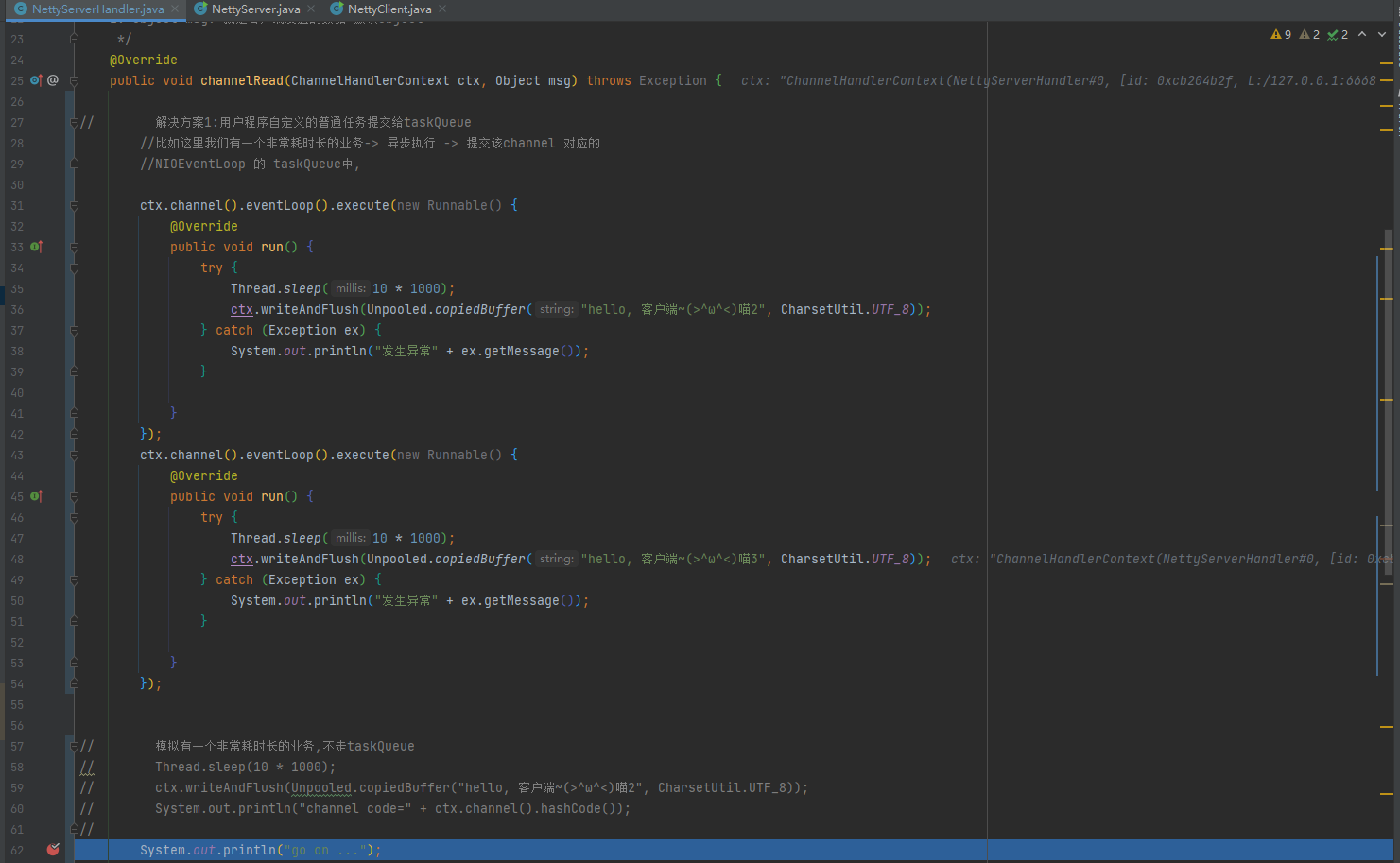The image size is (1400, 863).
Task: Go to next highlighted error arrow
Action: (x=1382, y=34)
